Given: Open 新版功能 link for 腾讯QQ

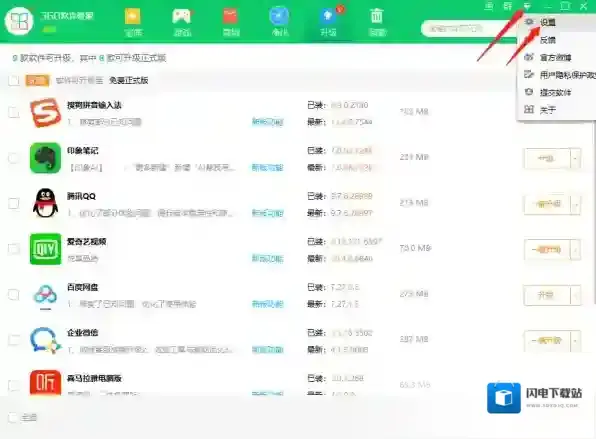Looking at the screenshot, I should tap(268, 213).
